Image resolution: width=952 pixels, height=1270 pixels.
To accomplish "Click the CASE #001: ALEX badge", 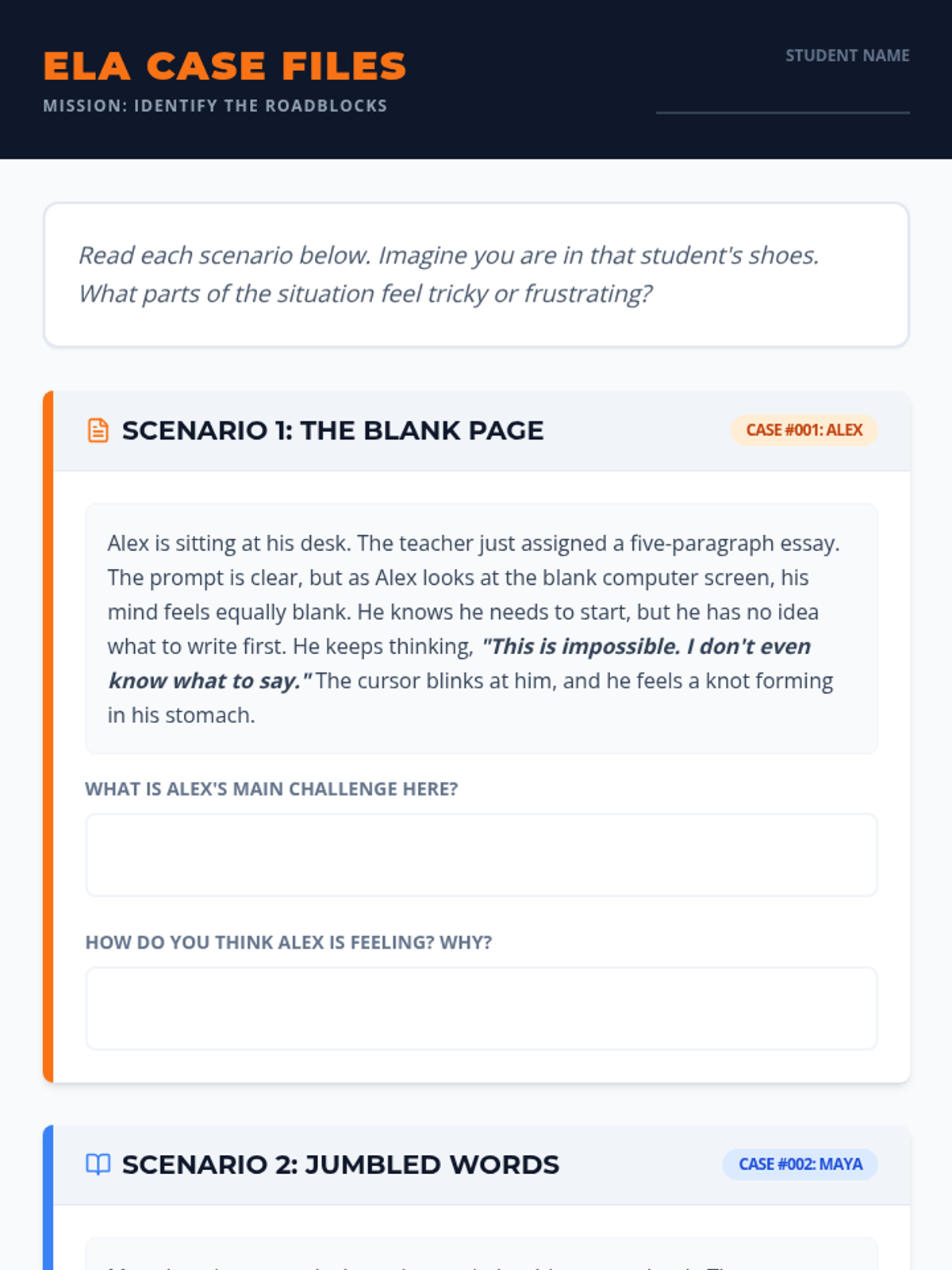I will 804,430.
